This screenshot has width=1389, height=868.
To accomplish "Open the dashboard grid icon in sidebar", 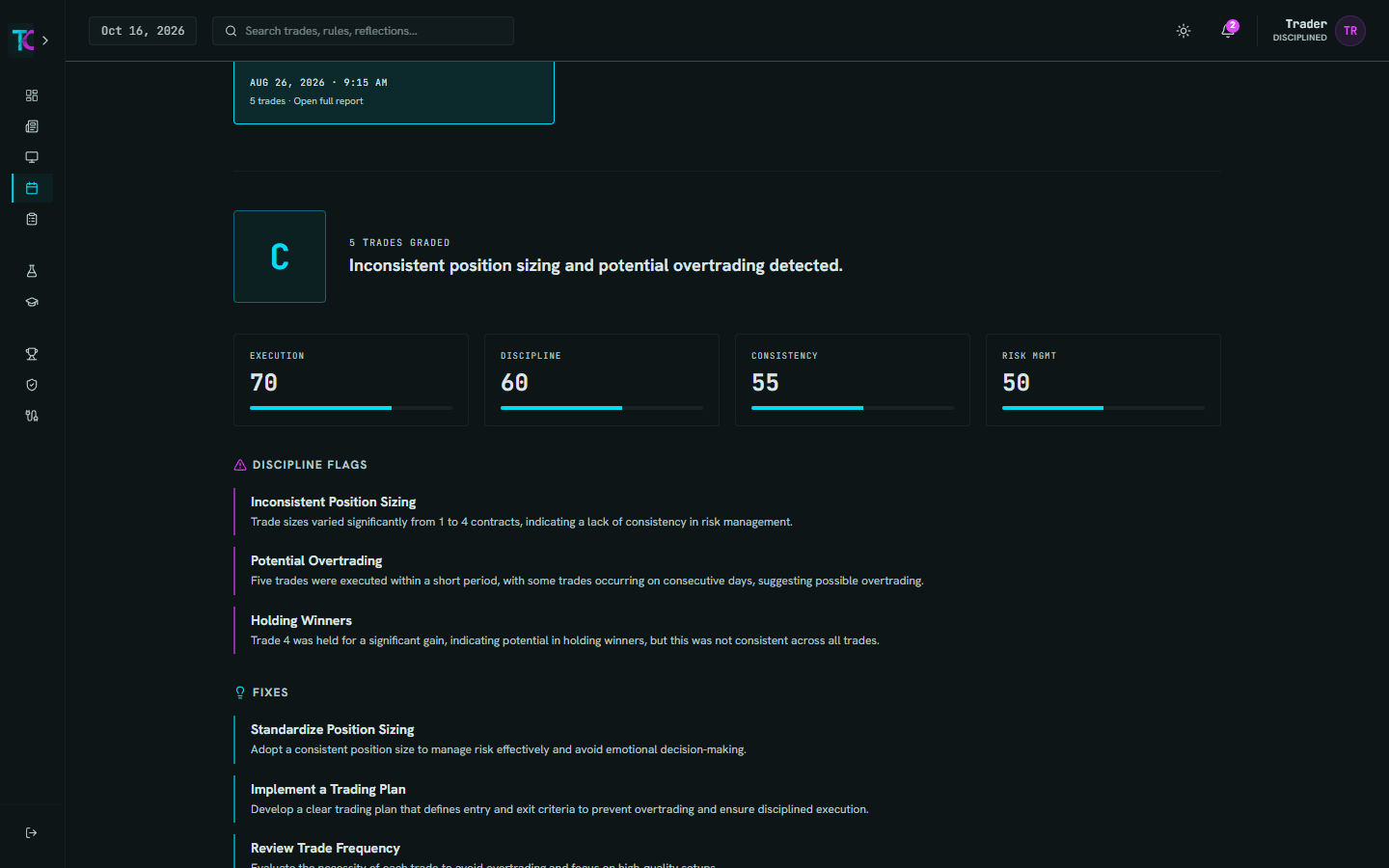I will pyautogui.click(x=32, y=95).
